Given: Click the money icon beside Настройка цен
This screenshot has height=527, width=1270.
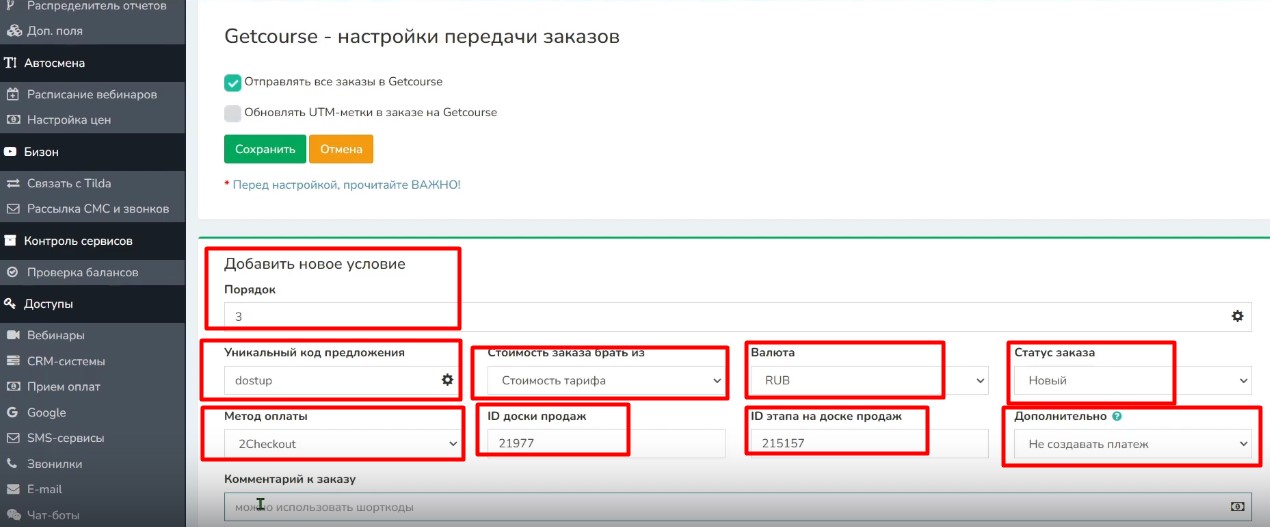Looking at the screenshot, I should coord(13,120).
